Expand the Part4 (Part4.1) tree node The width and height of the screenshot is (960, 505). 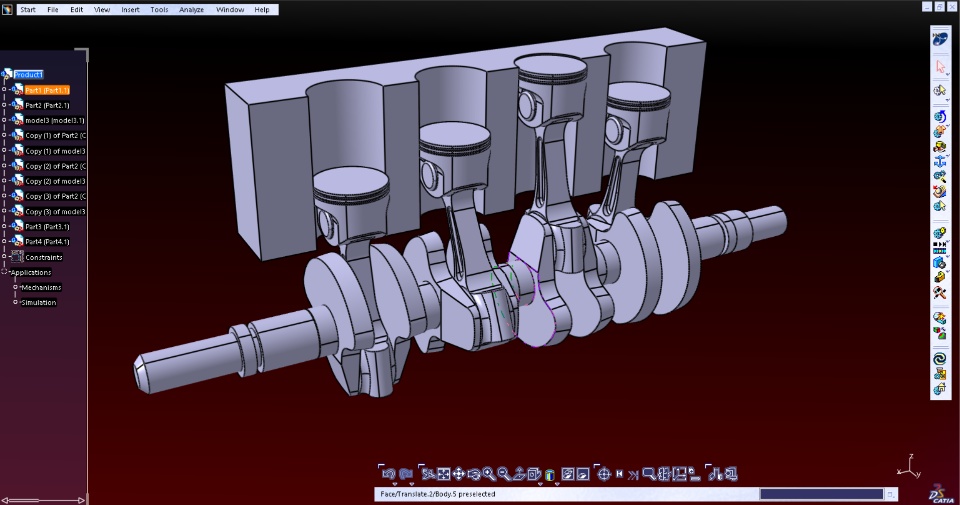pos(4,241)
